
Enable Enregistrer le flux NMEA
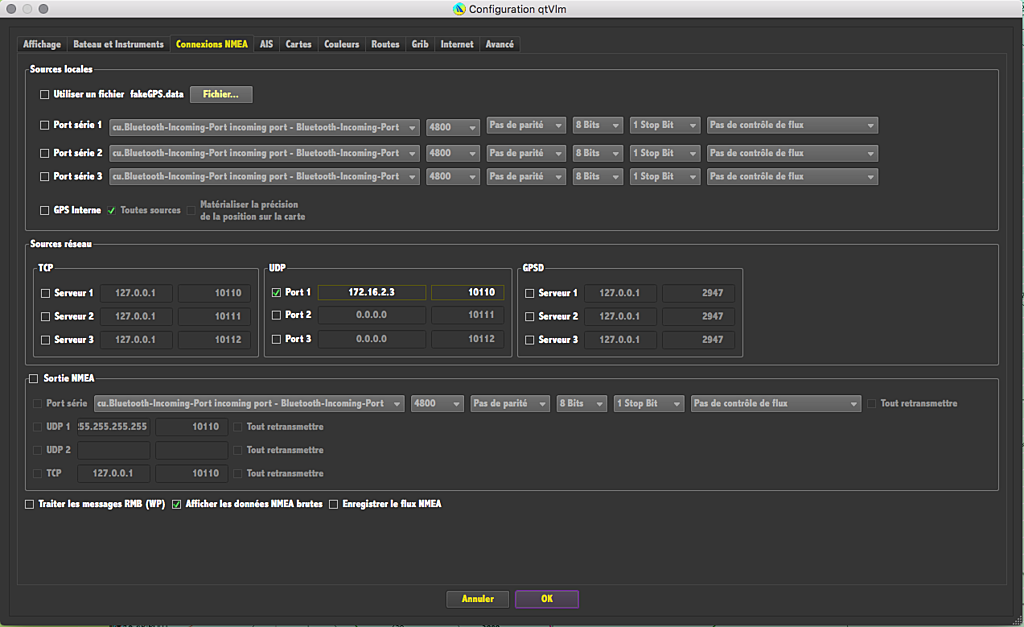pyautogui.click(x=334, y=504)
